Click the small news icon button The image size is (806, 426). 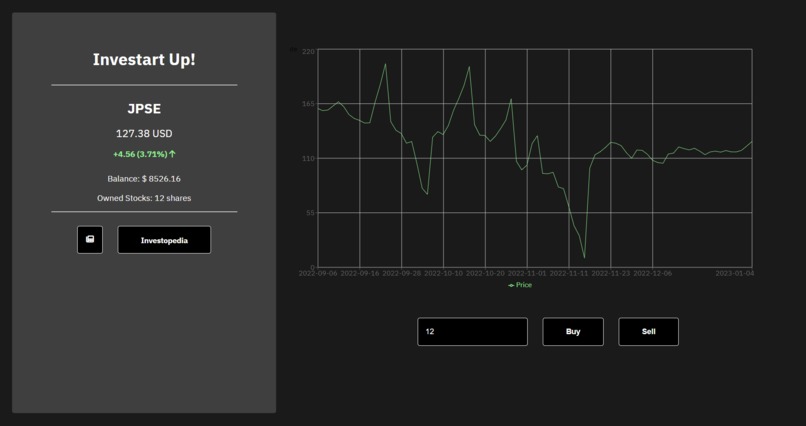90,239
